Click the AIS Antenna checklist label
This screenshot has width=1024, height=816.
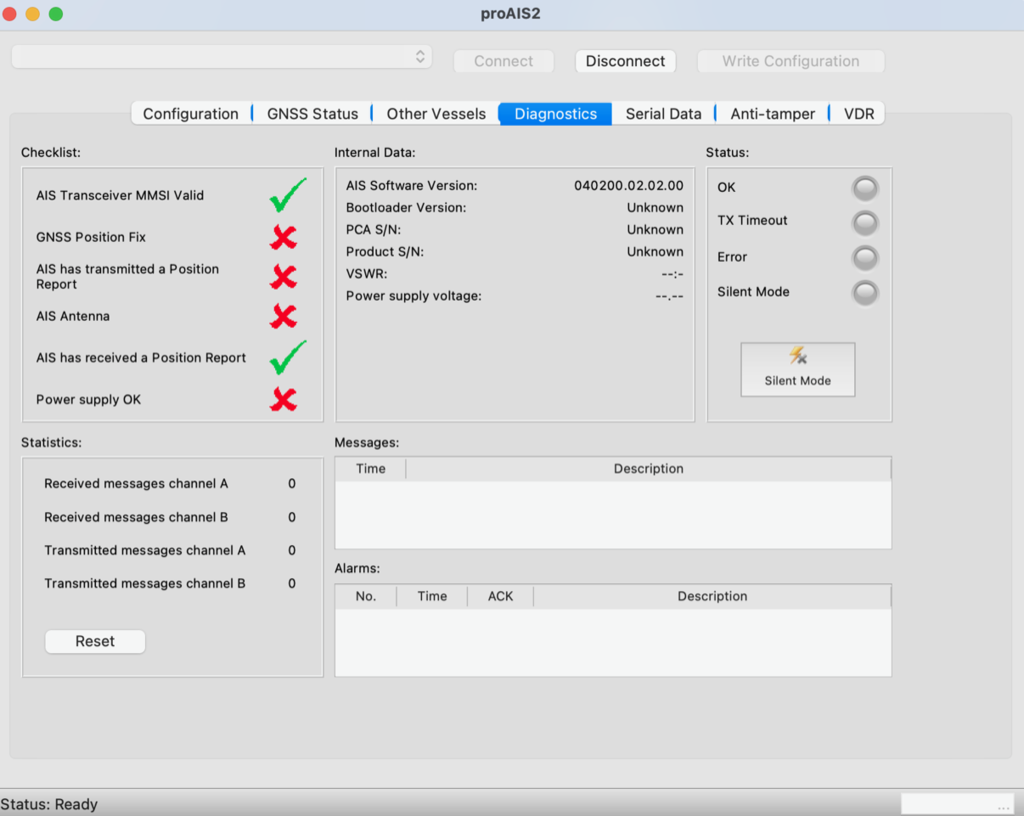73,316
